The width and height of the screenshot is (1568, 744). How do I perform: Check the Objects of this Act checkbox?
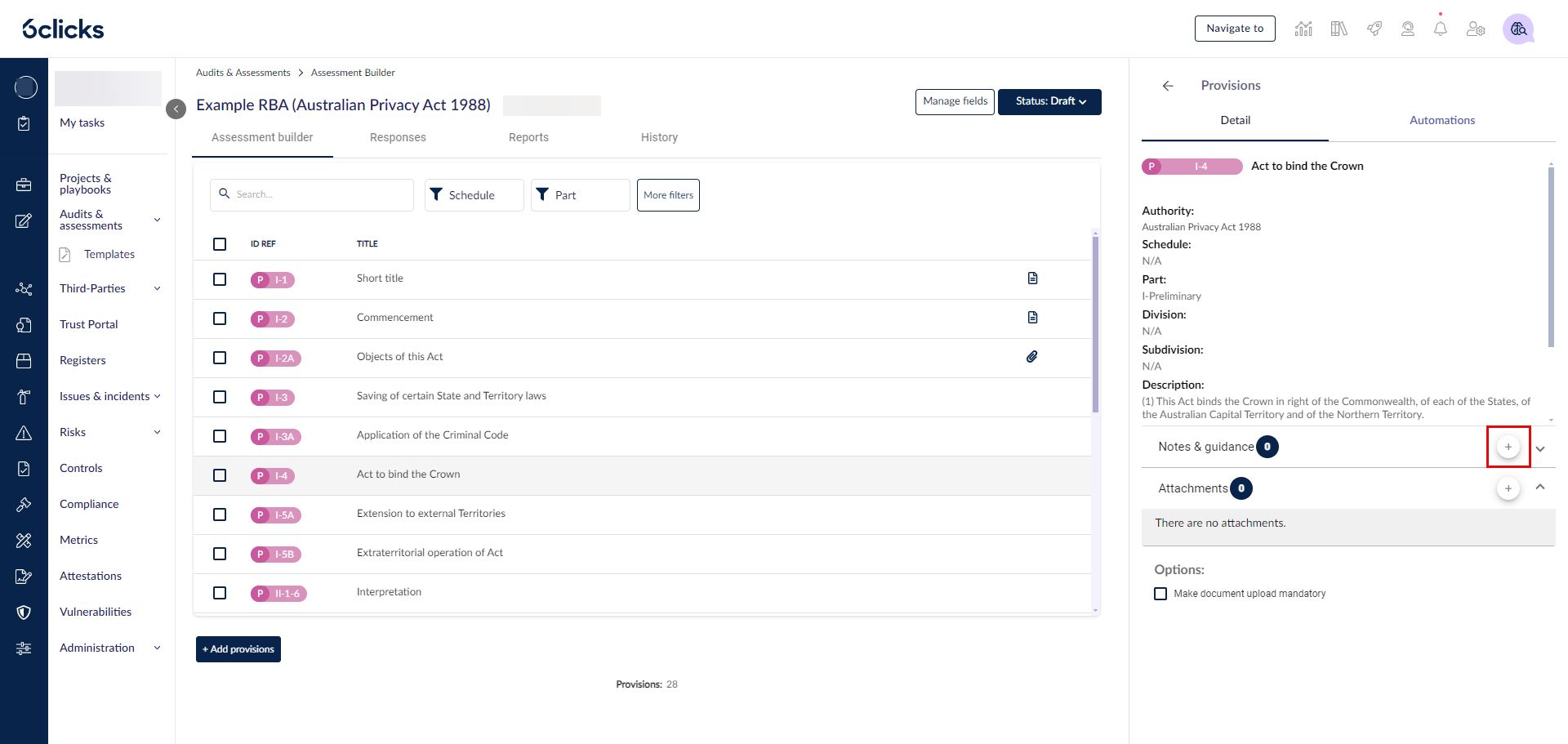[220, 358]
